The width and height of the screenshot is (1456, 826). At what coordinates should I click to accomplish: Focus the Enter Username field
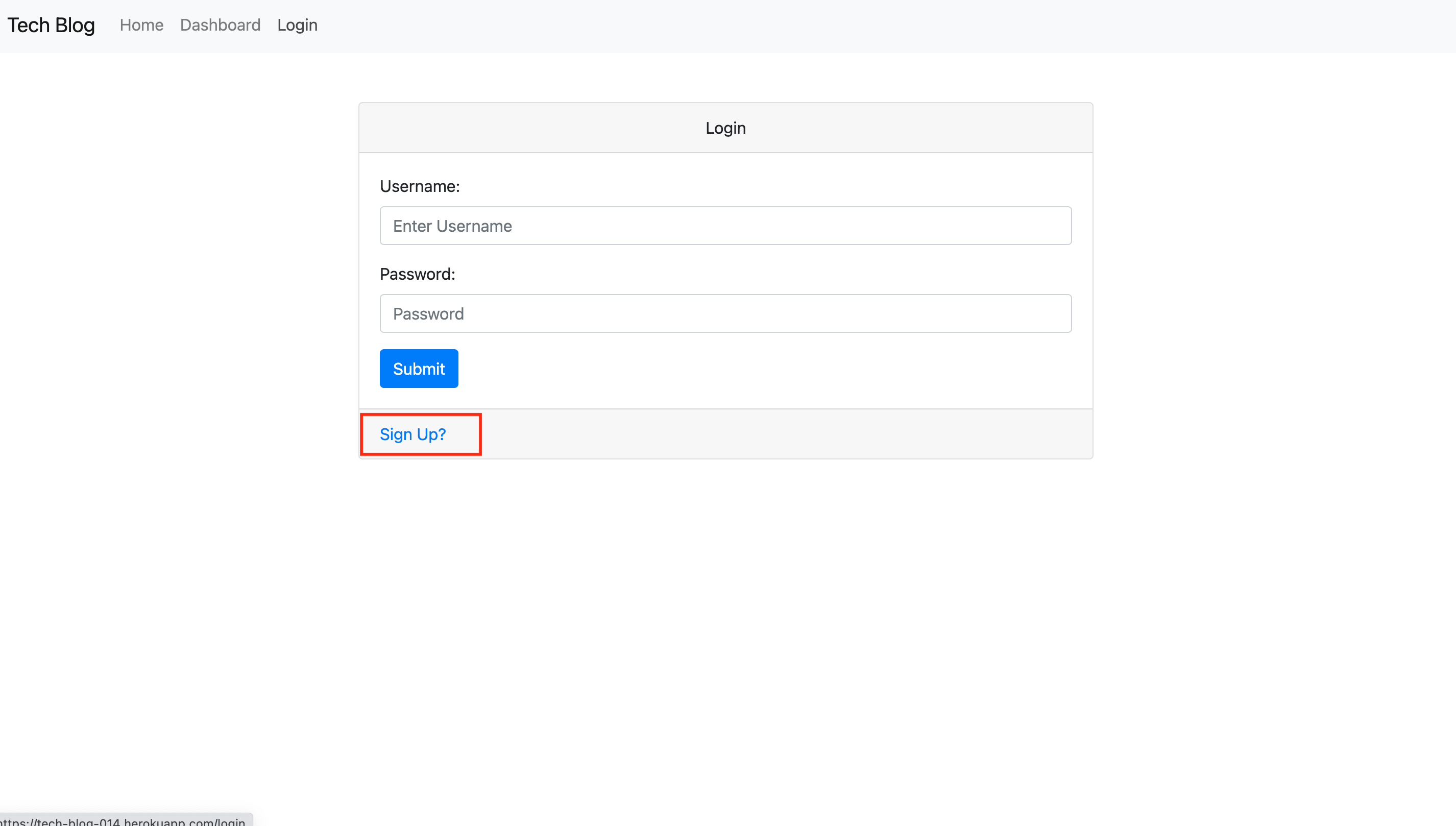pyautogui.click(x=725, y=226)
